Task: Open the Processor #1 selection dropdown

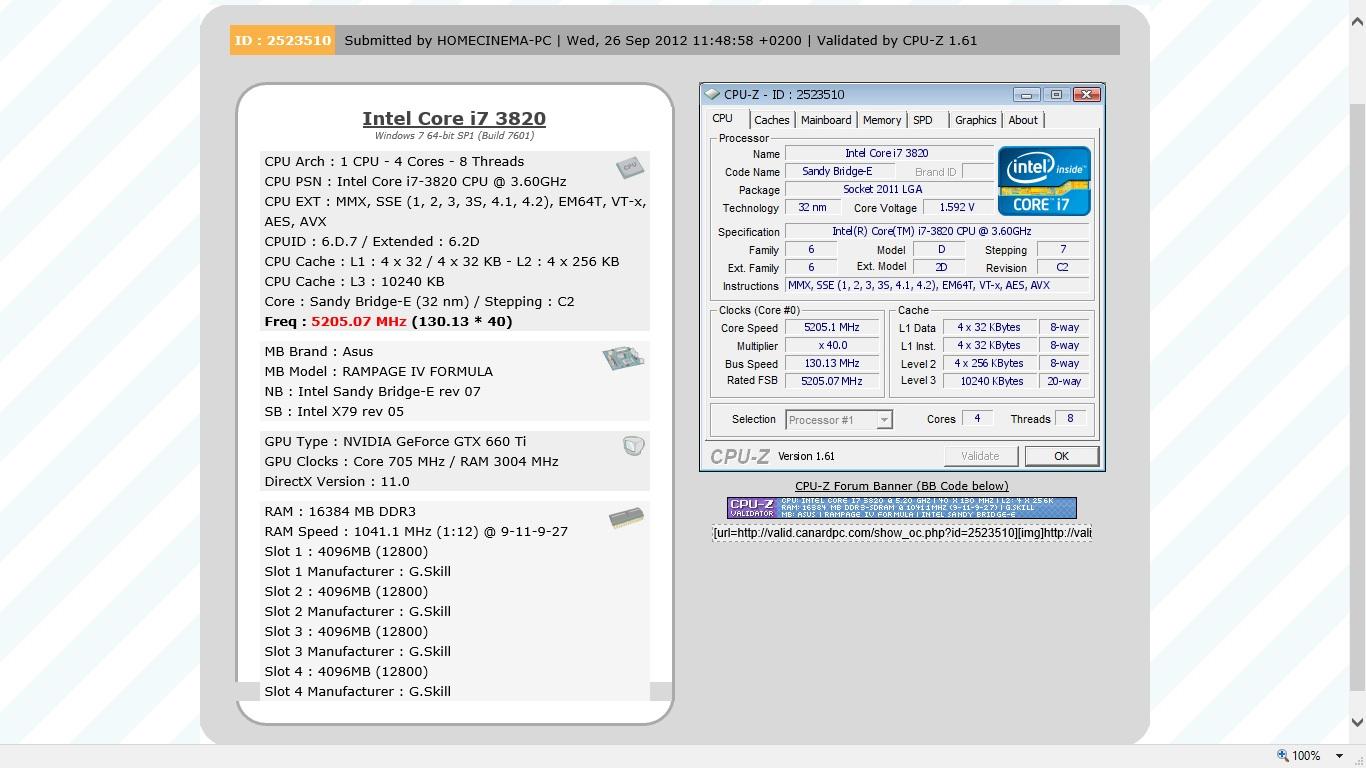Action: click(x=884, y=420)
